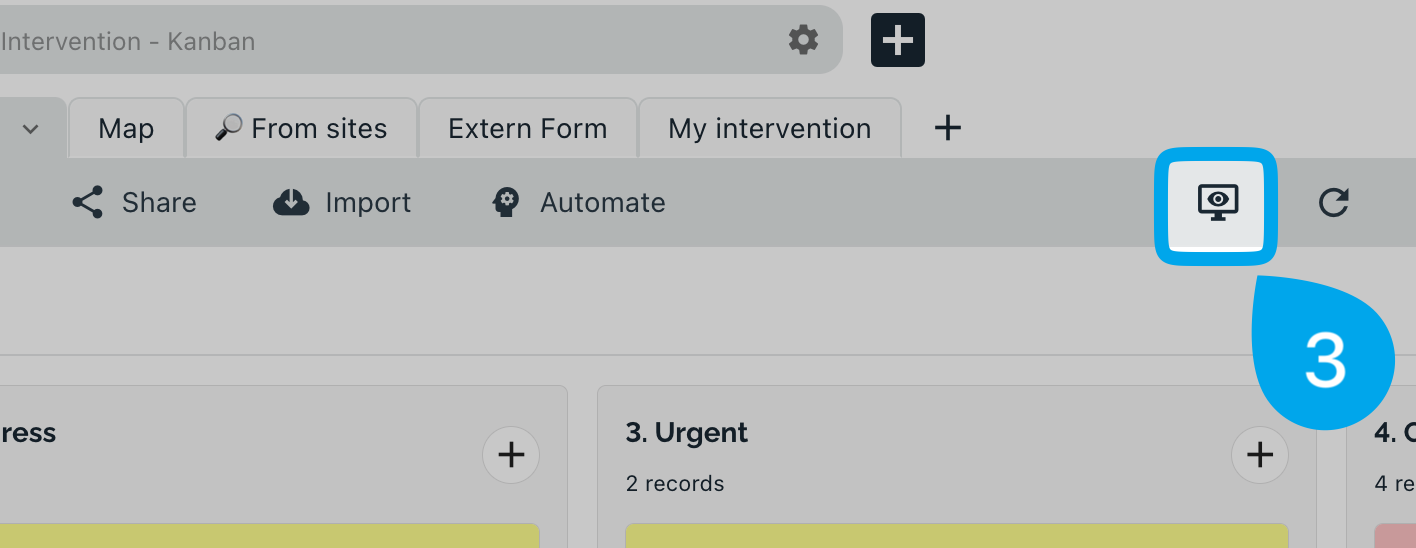Select the Extern Form tab
This screenshot has width=1416, height=548.
click(x=528, y=128)
